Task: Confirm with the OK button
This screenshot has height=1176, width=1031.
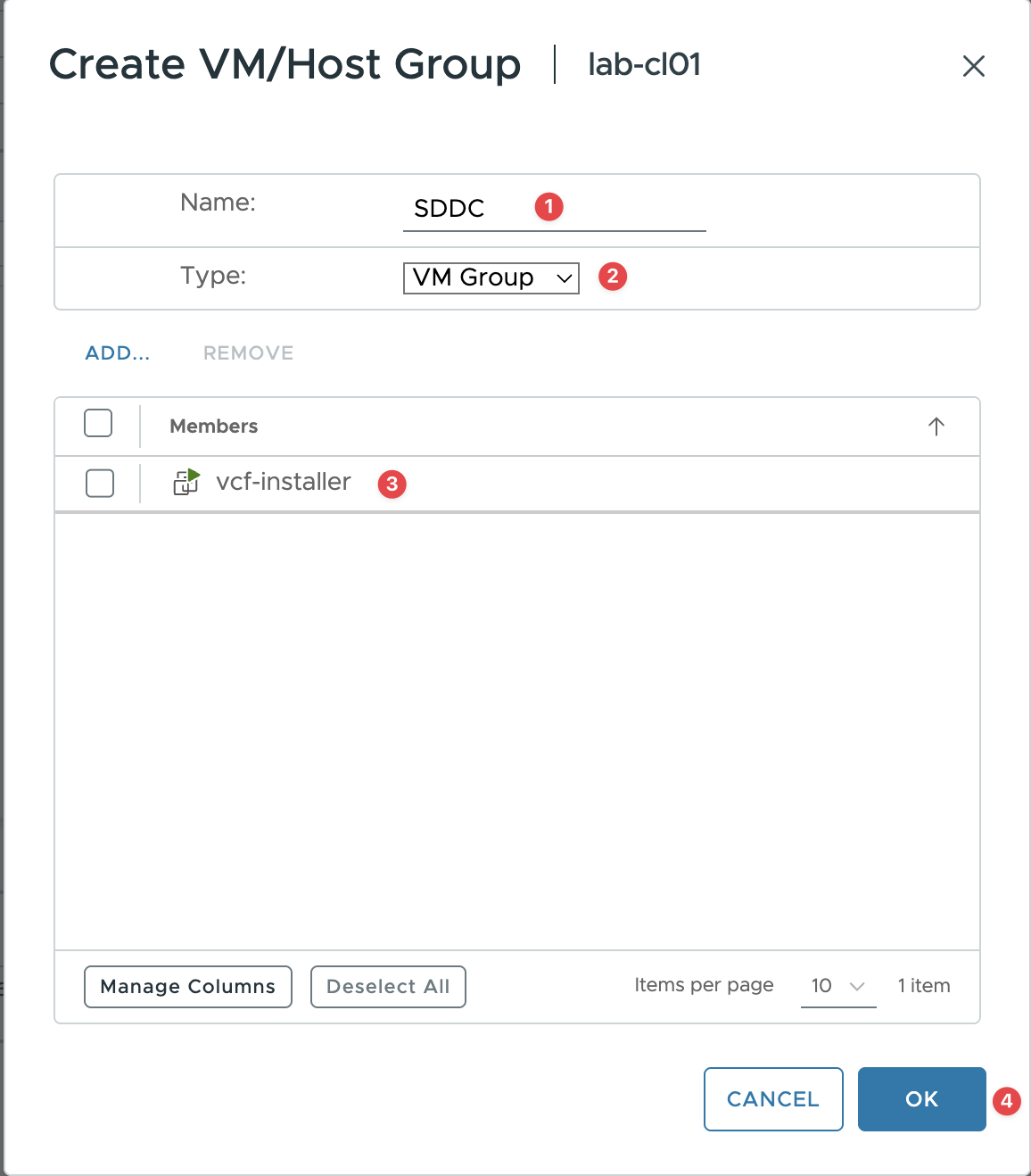Action: point(921,1099)
